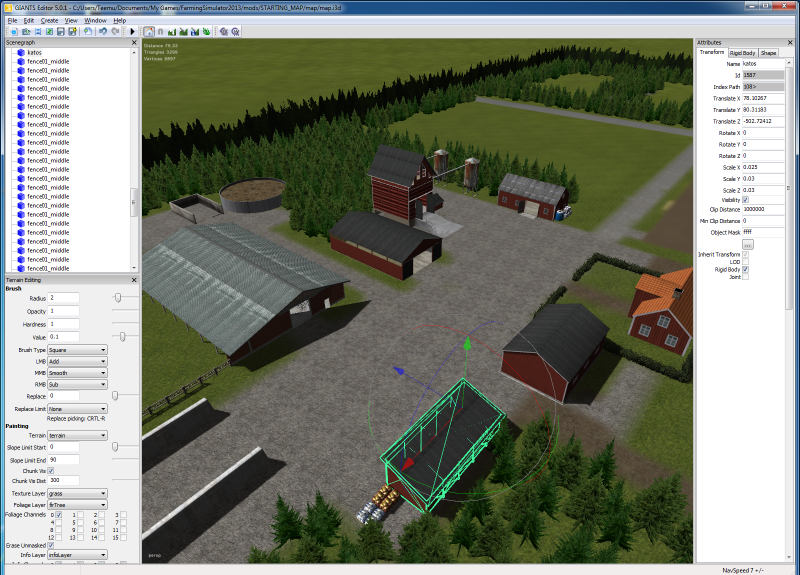Switch to the Transform tab

pos(712,53)
